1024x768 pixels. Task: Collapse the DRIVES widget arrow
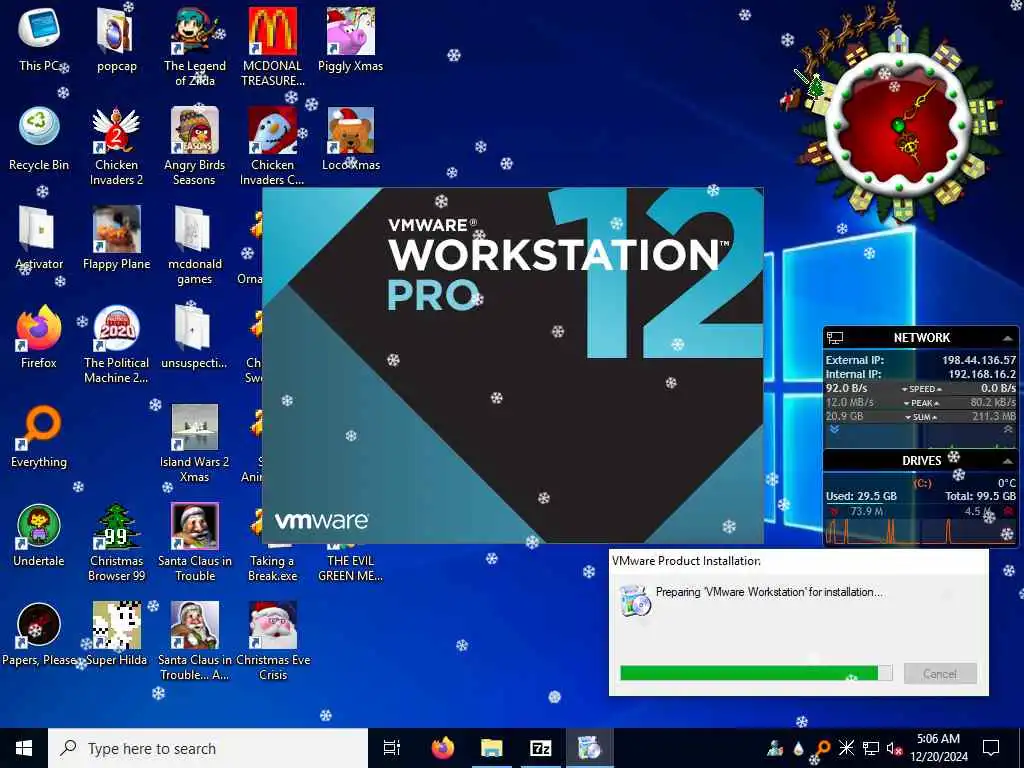(x=1008, y=460)
